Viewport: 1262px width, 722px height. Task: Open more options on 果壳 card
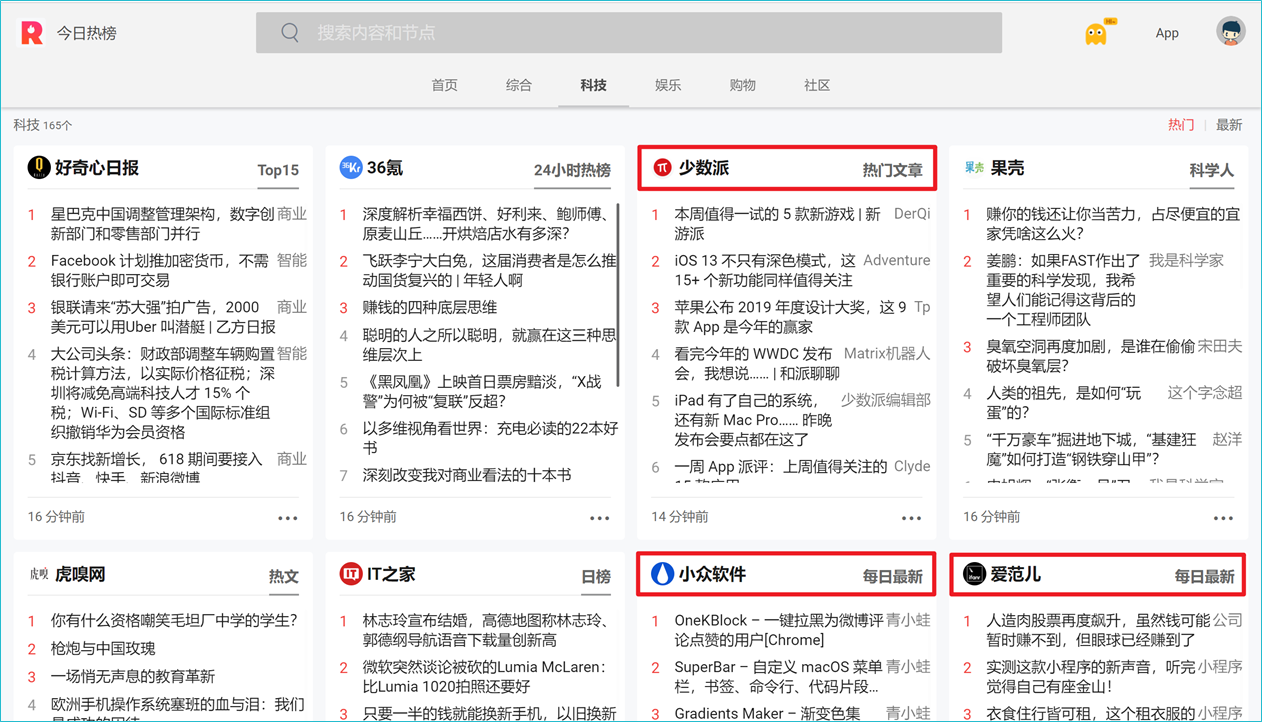(1224, 518)
